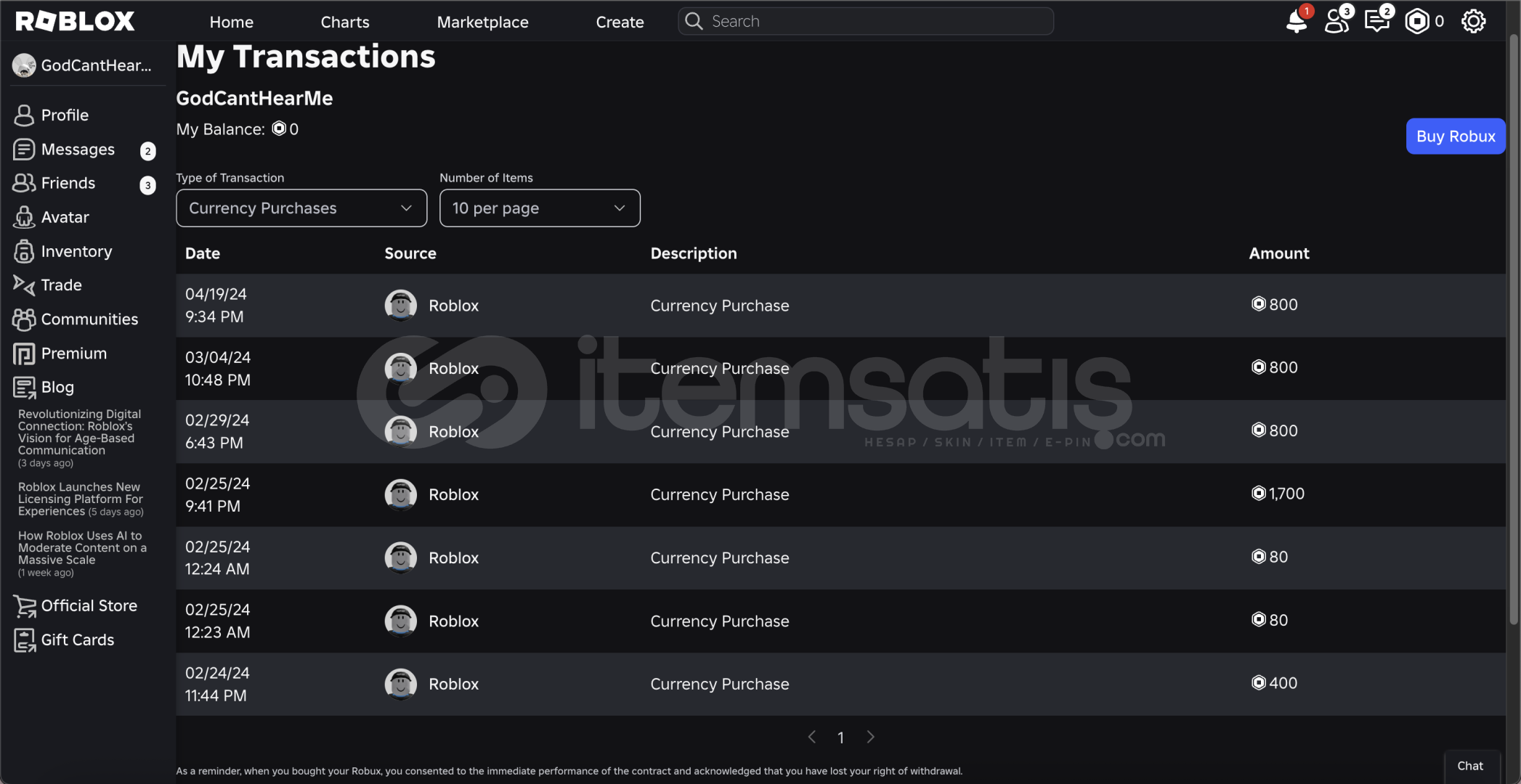The width and height of the screenshot is (1521, 784).
Task: Click the Gift Cards icon
Action: 24,640
